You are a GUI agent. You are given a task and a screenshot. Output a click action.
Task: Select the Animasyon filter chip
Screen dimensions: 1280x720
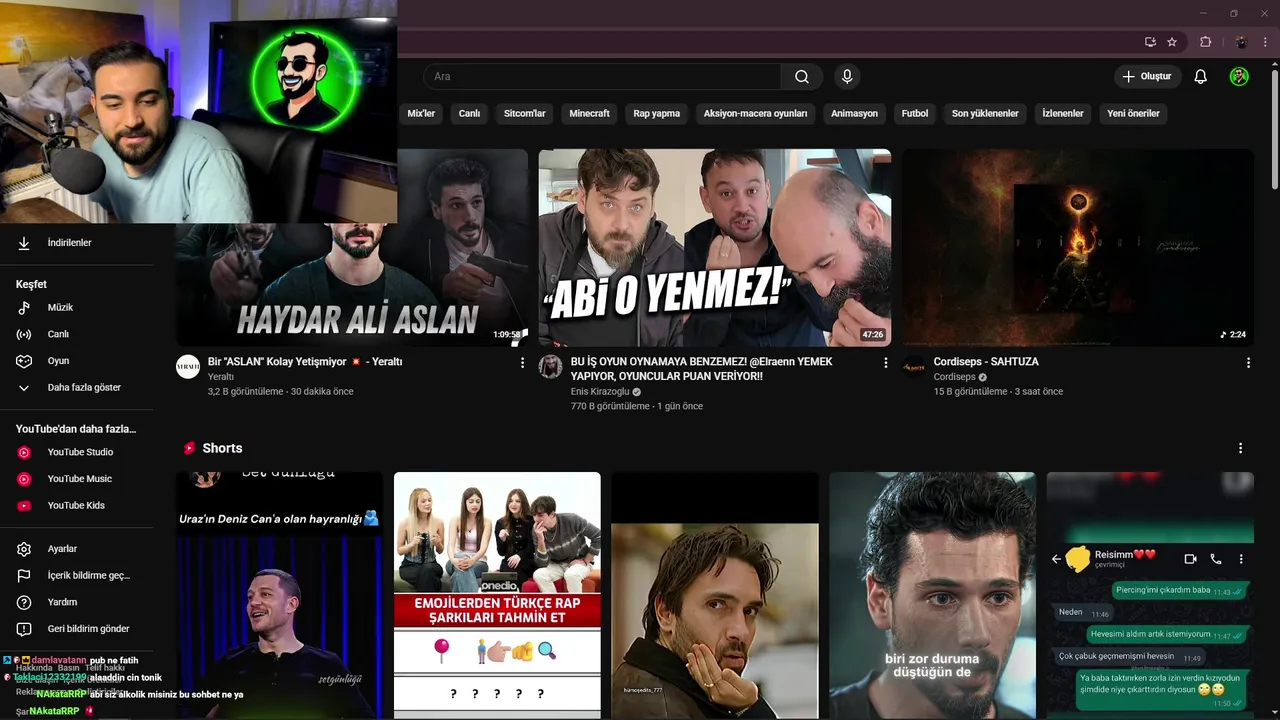pyautogui.click(x=855, y=114)
